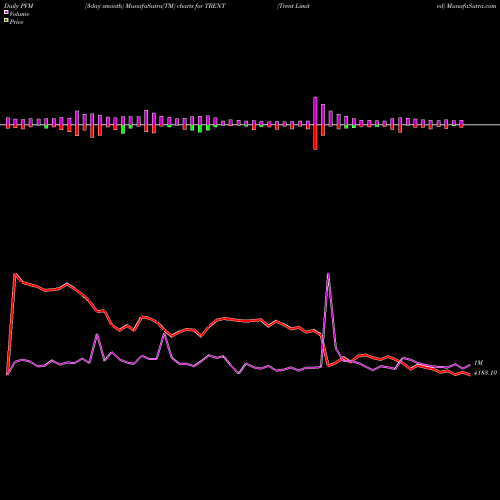Image resolution: width=500 pixels, height=500 pixels.
Task: Click the MunafaSutra.com watermark text top right
Action: coord(471,6)
